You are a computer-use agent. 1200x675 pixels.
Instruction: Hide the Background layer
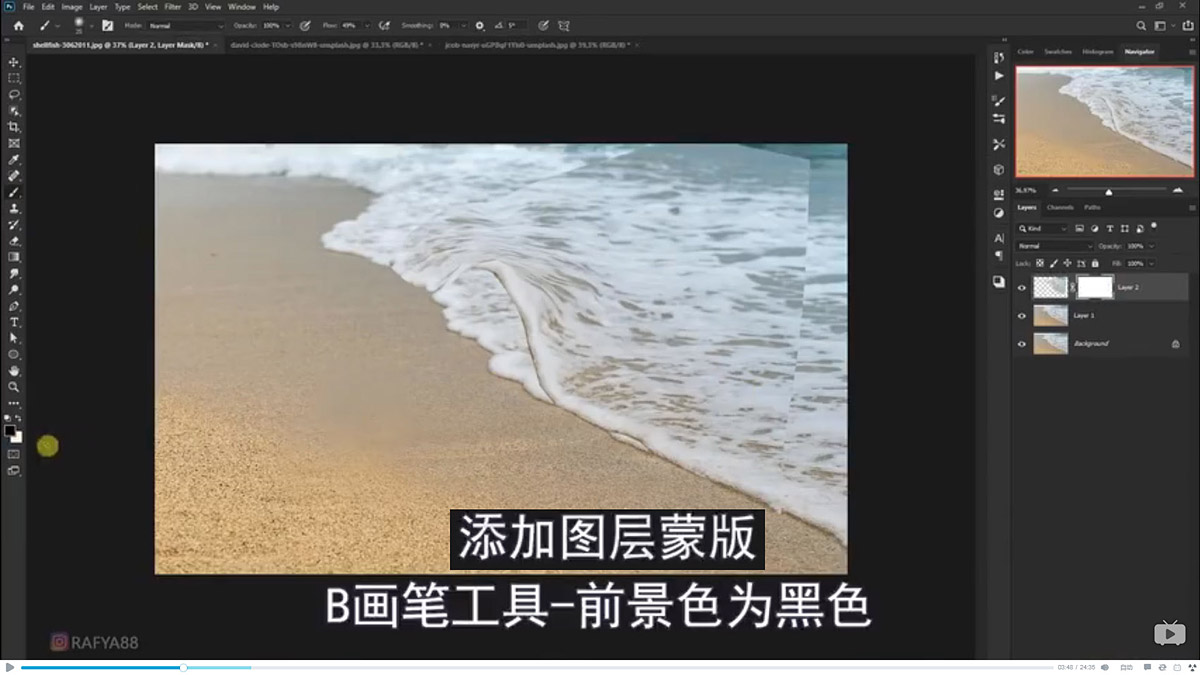coord(1022,344)
